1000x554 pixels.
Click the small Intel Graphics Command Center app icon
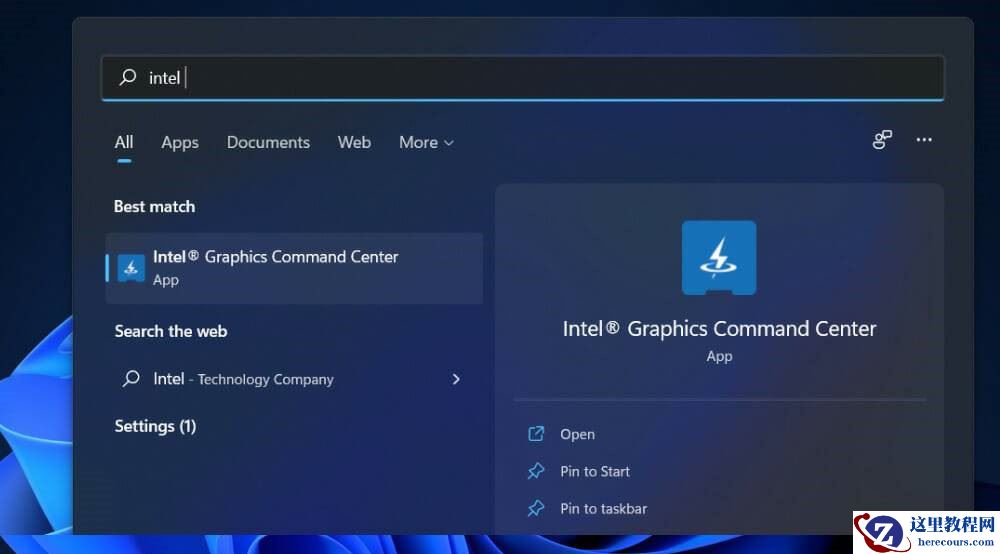(131, 268)
